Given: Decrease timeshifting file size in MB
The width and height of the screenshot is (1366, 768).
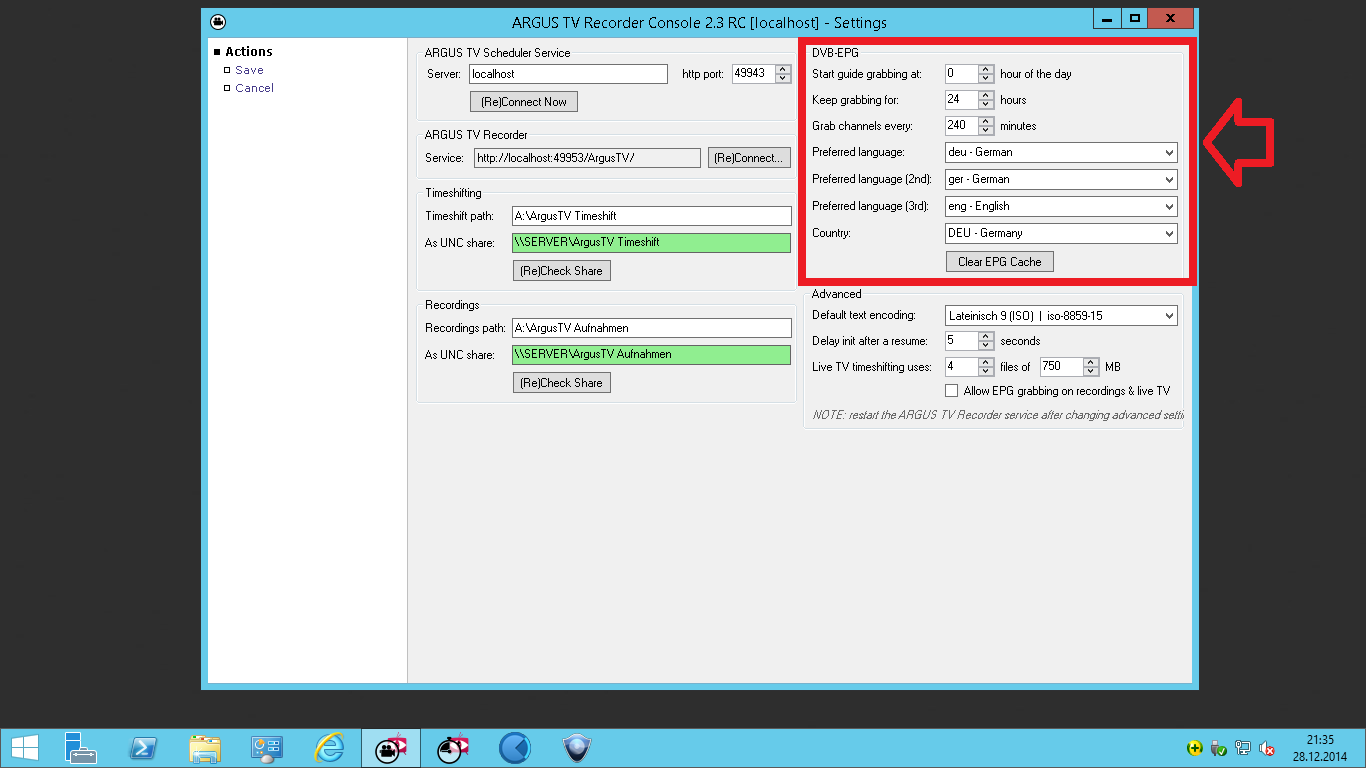Looking at the screenshot, I should coord(1091,371).
